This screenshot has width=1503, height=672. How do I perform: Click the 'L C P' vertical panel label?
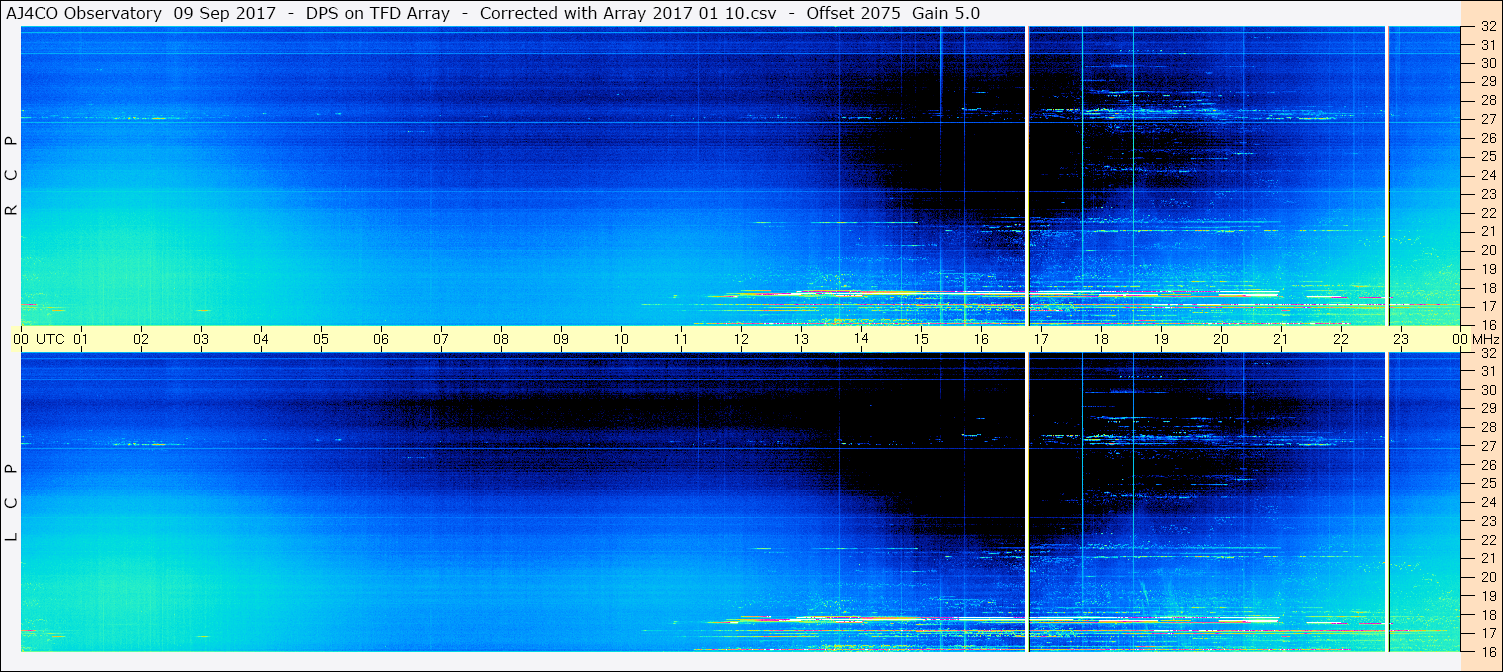pos(12,503)
